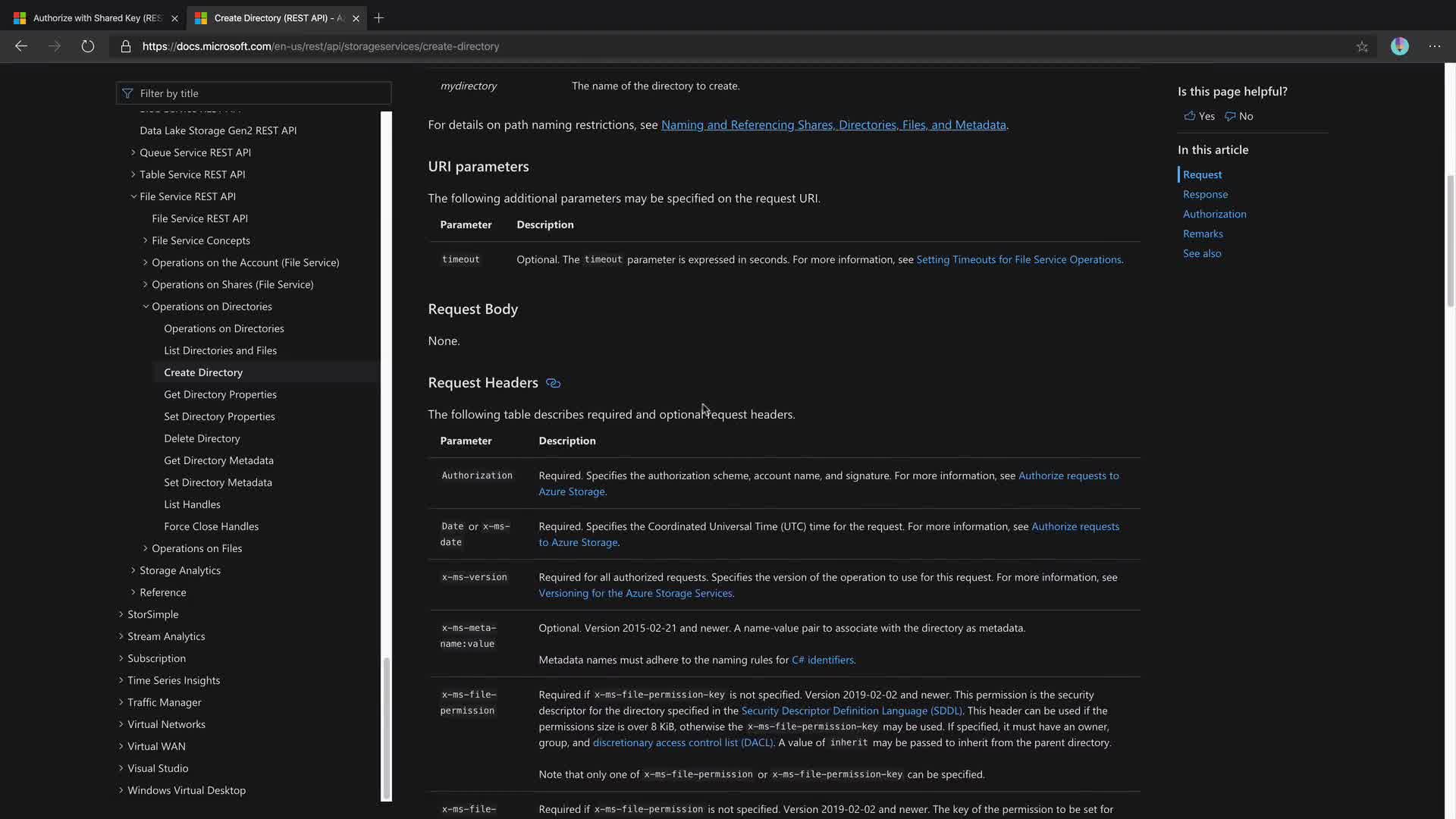Click the Yes thumbs-up feedback icon
1456x819 pixels.
[1190, 116]
